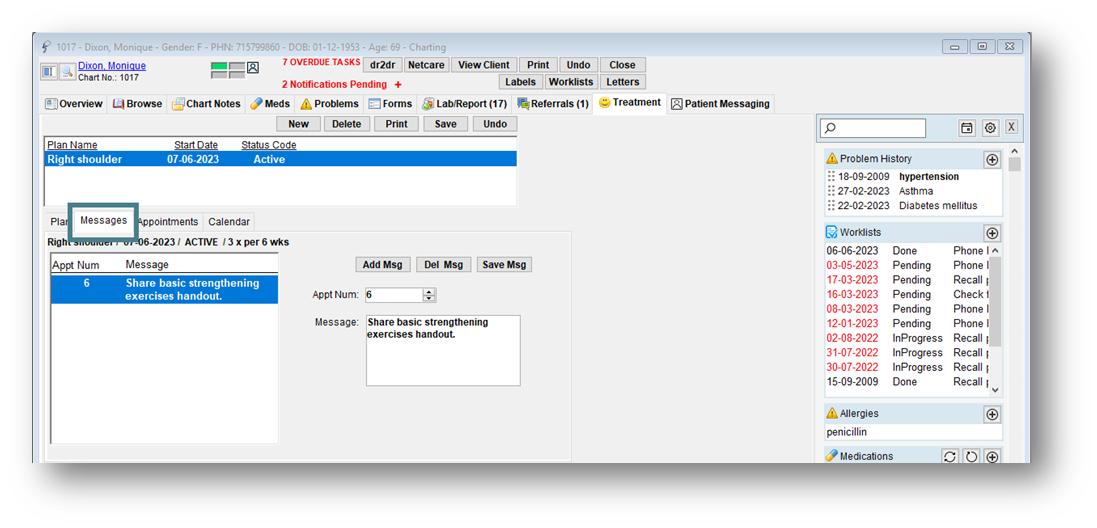This screenshot has height=528, width=1097.
Task: Click the Del Msg button
Action: 444,264
